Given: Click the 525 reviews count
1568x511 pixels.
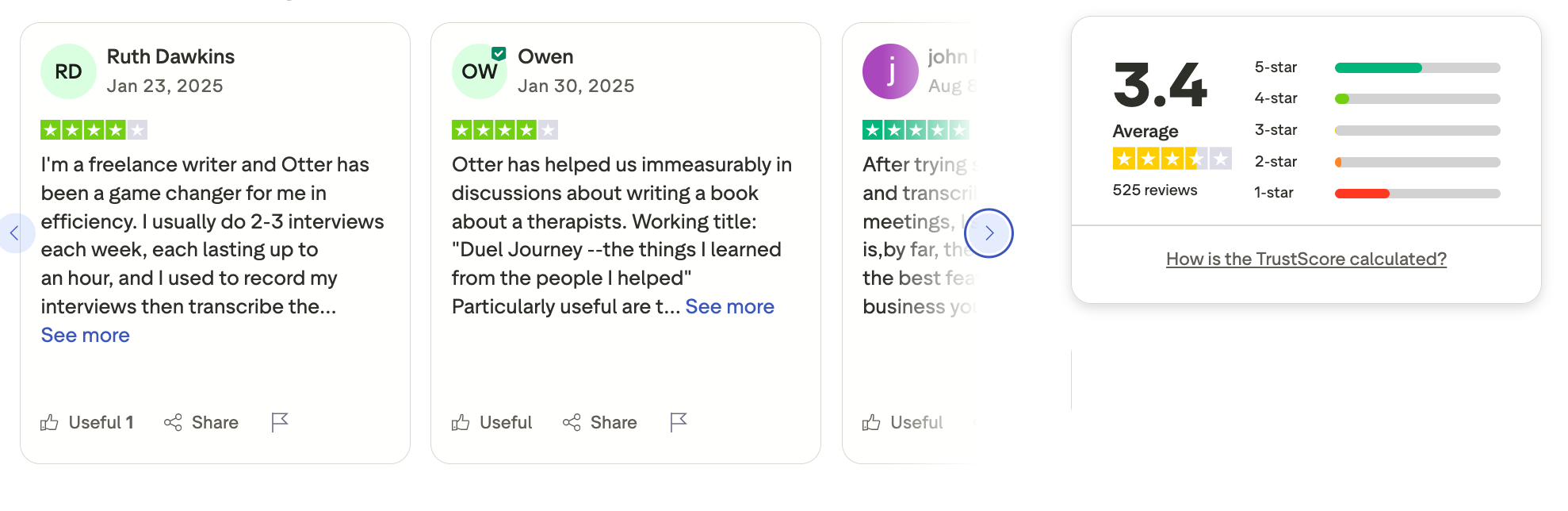Looking at the screenshot, I should click(x=1153, y=190).
